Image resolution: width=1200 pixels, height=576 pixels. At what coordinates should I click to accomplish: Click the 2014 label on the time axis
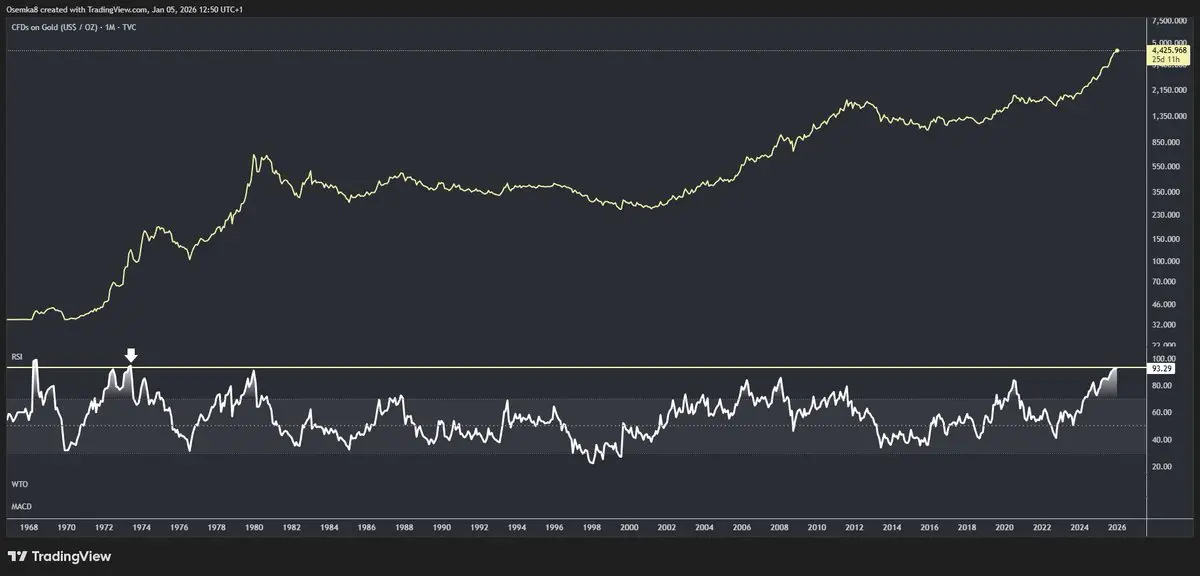click(x=891, y=526)
